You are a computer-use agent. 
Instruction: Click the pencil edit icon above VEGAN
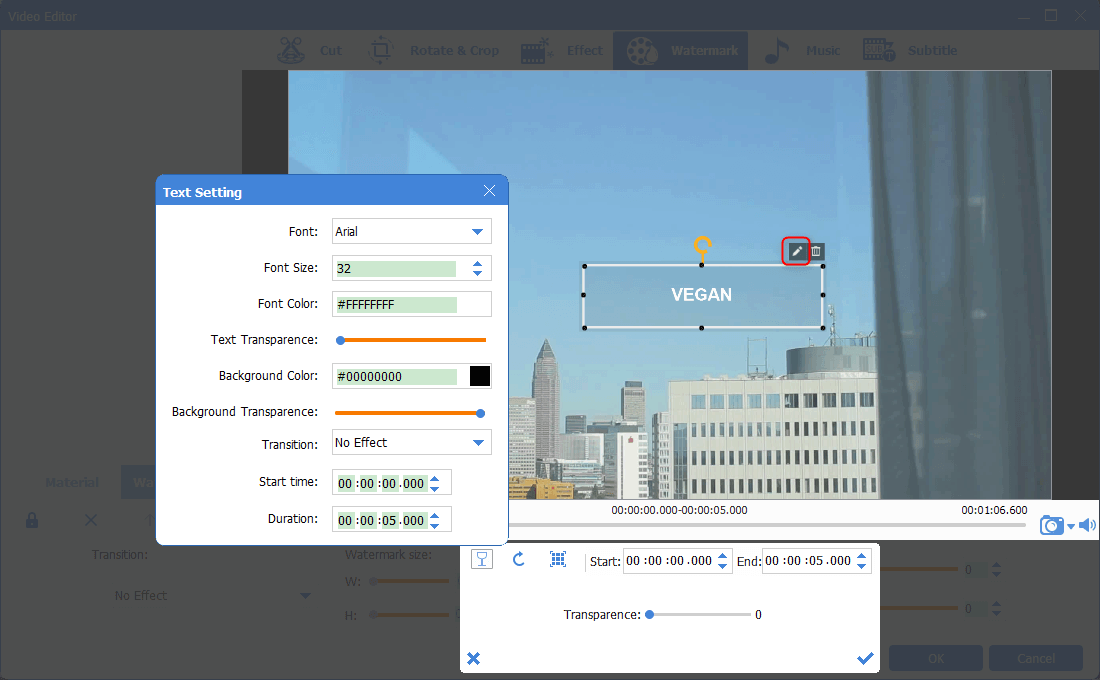(x=797, y=252)
